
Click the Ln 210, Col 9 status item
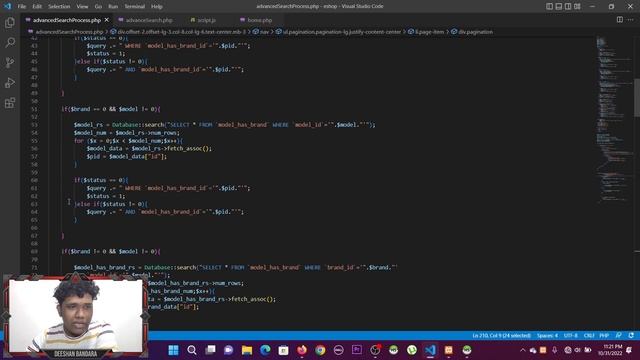pos(502,336)
